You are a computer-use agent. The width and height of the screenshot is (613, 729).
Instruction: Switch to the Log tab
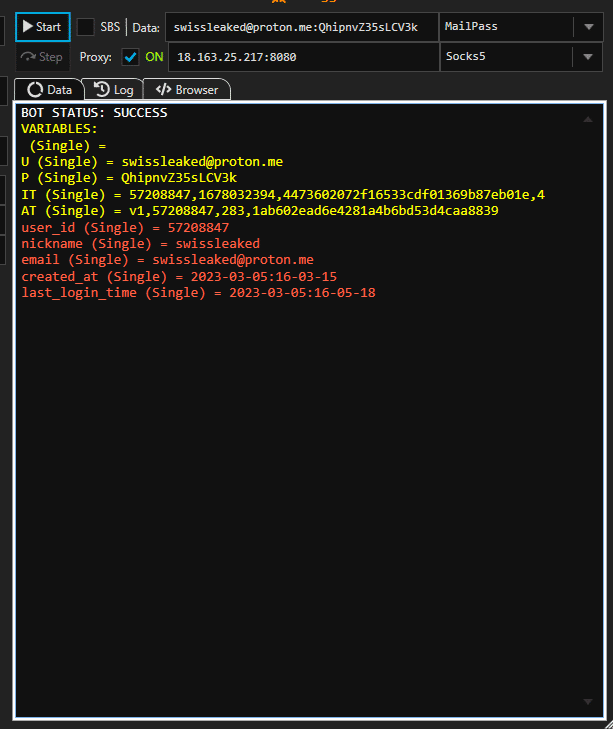(113, 89)
